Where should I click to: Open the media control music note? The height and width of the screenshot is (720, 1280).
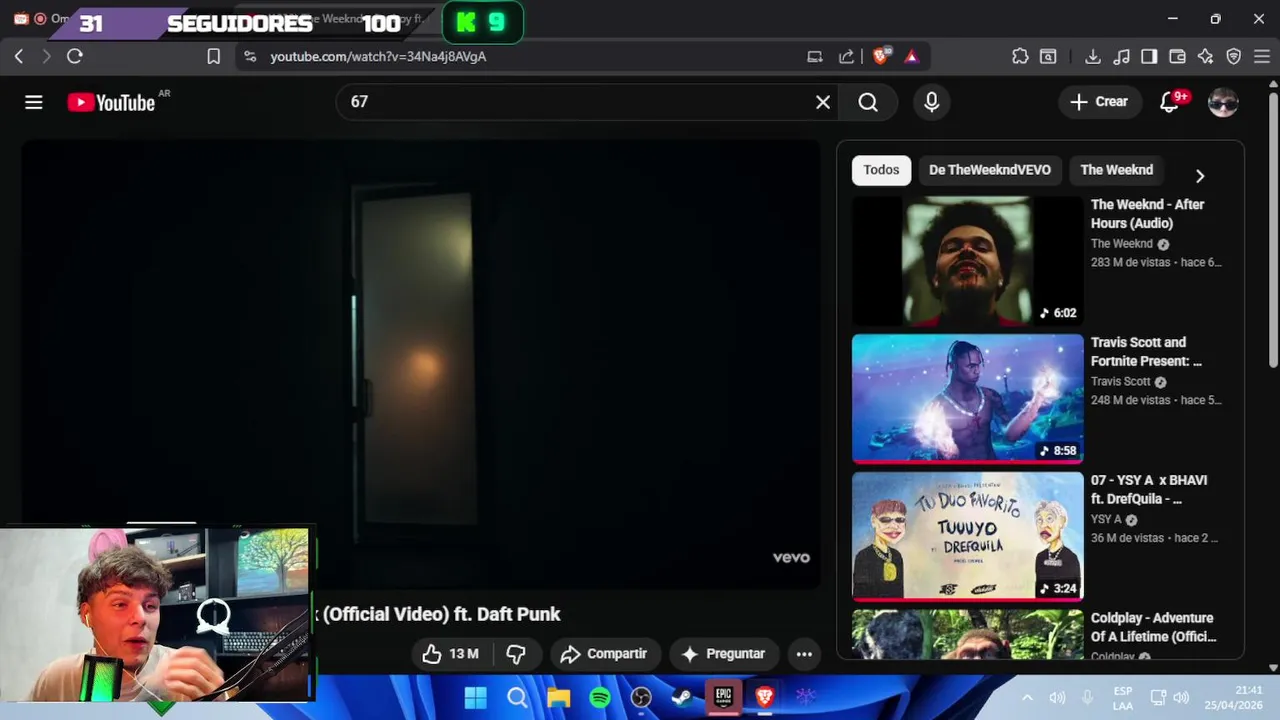(x=1121, y=57)
